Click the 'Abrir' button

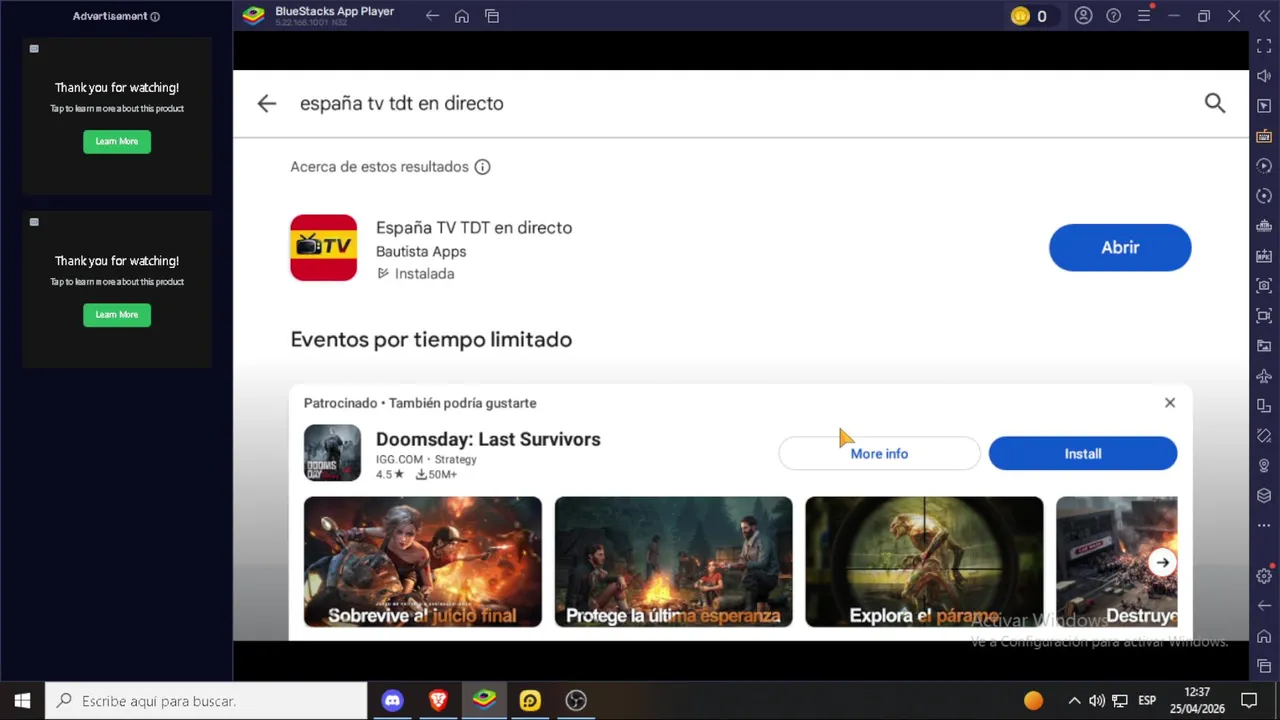(1120, 248)
